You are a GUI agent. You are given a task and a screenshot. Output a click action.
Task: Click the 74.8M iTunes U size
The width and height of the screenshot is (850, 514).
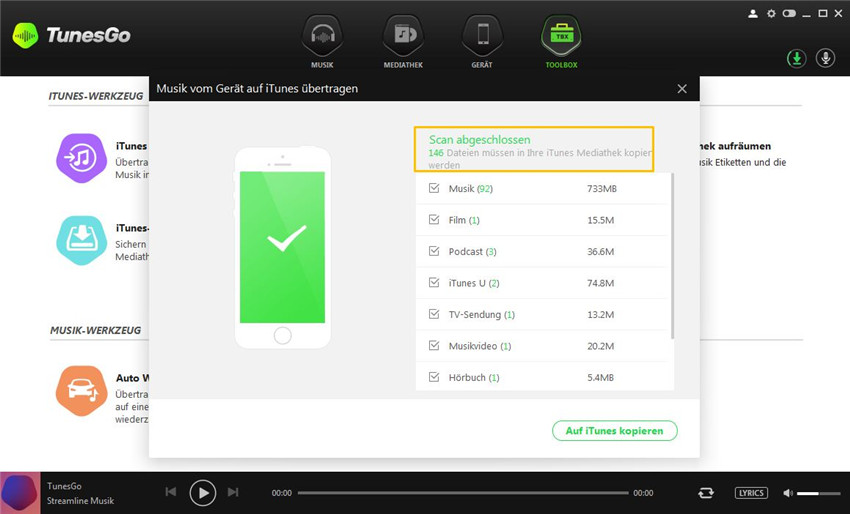600,283
